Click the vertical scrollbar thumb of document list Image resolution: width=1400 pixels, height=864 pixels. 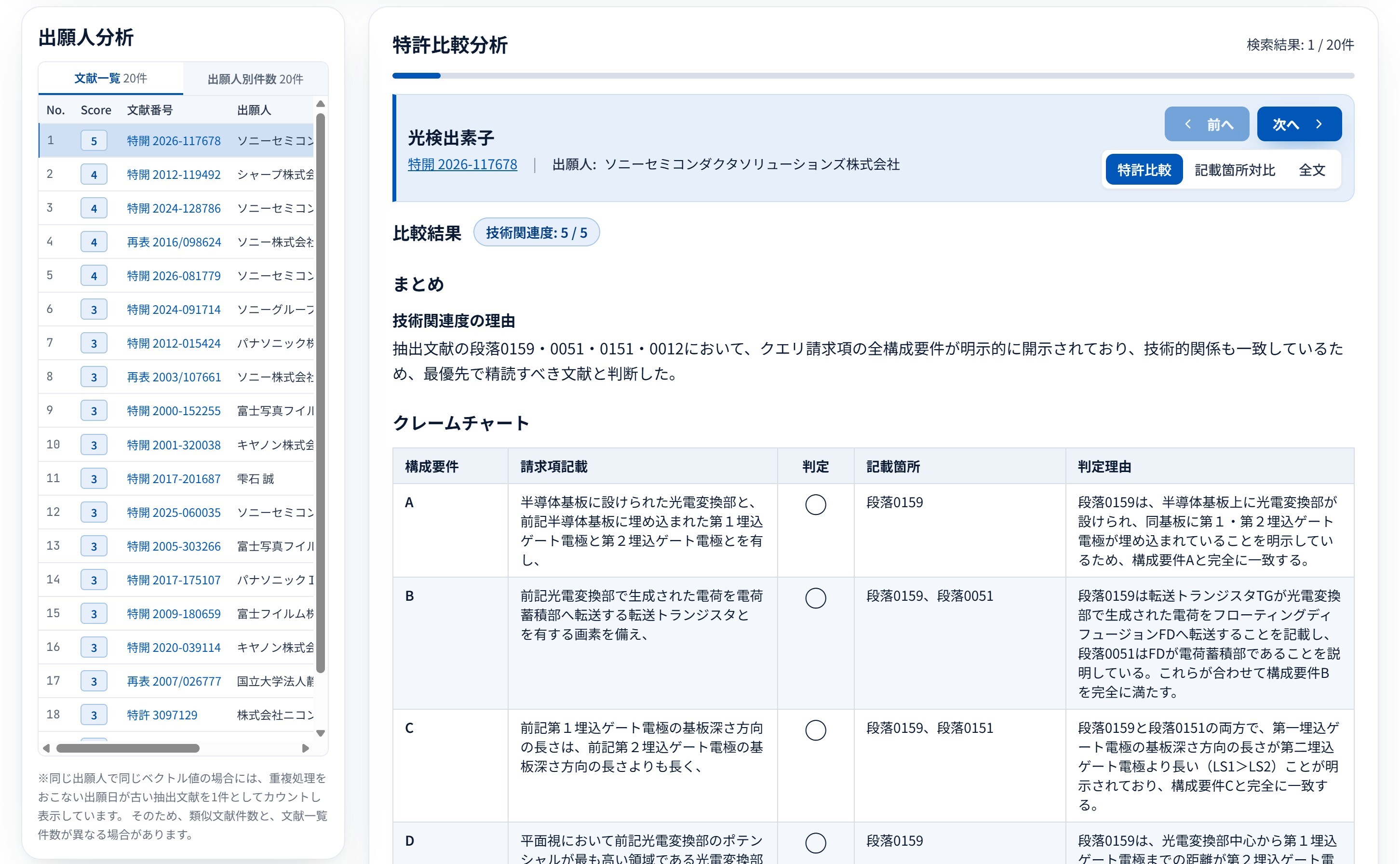[321, 392]
